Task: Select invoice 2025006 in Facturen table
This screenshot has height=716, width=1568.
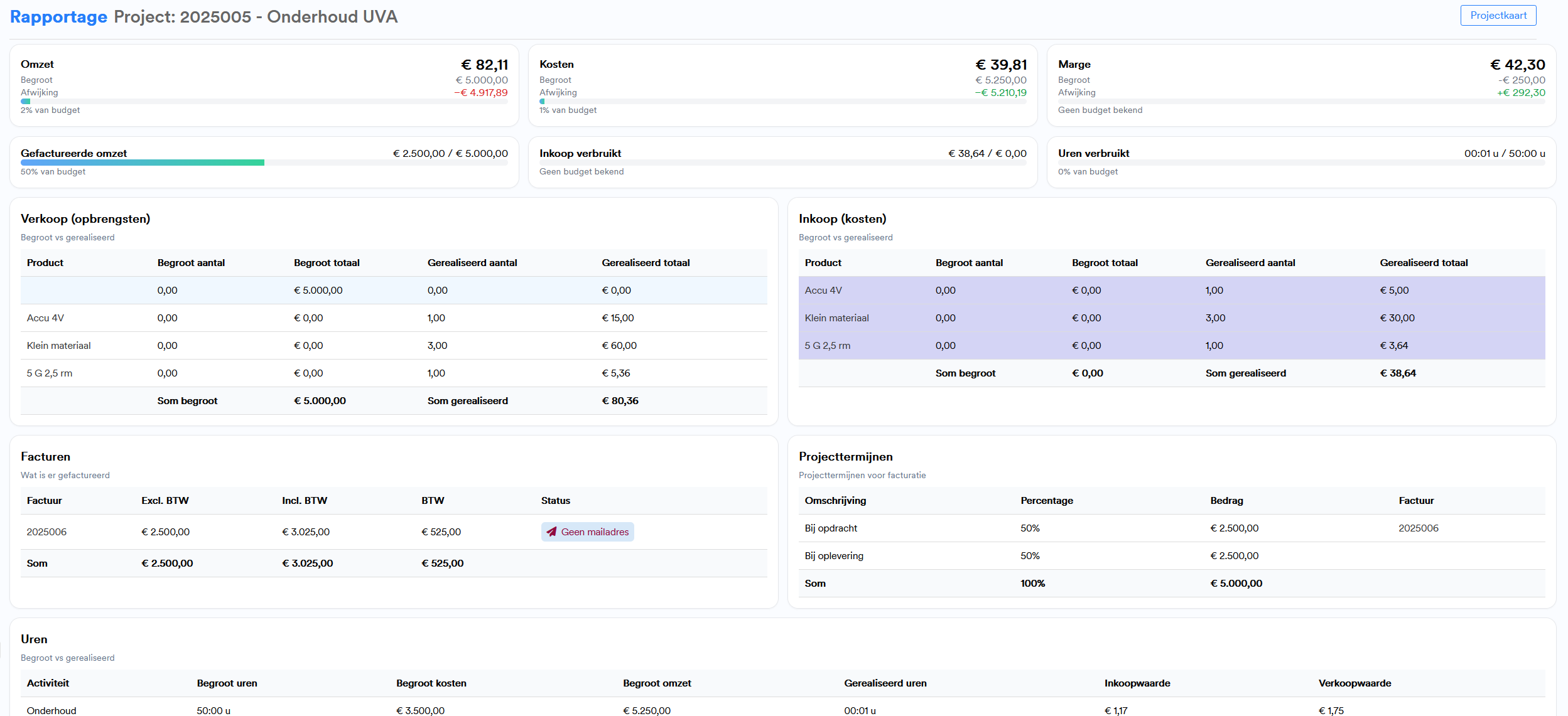Action: tap(46, 532)
